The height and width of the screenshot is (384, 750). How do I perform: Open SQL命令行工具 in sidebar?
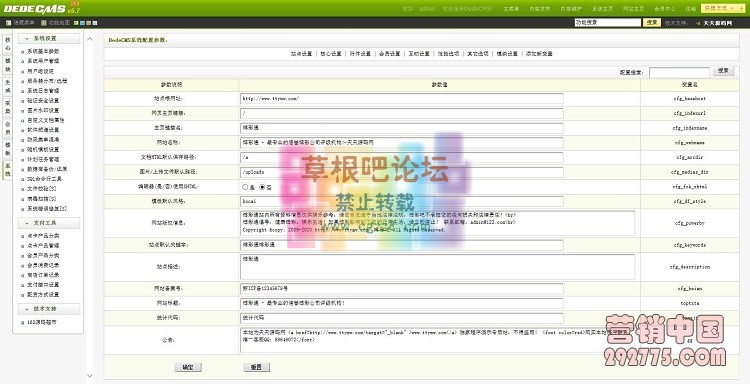[x=44, y=179]
